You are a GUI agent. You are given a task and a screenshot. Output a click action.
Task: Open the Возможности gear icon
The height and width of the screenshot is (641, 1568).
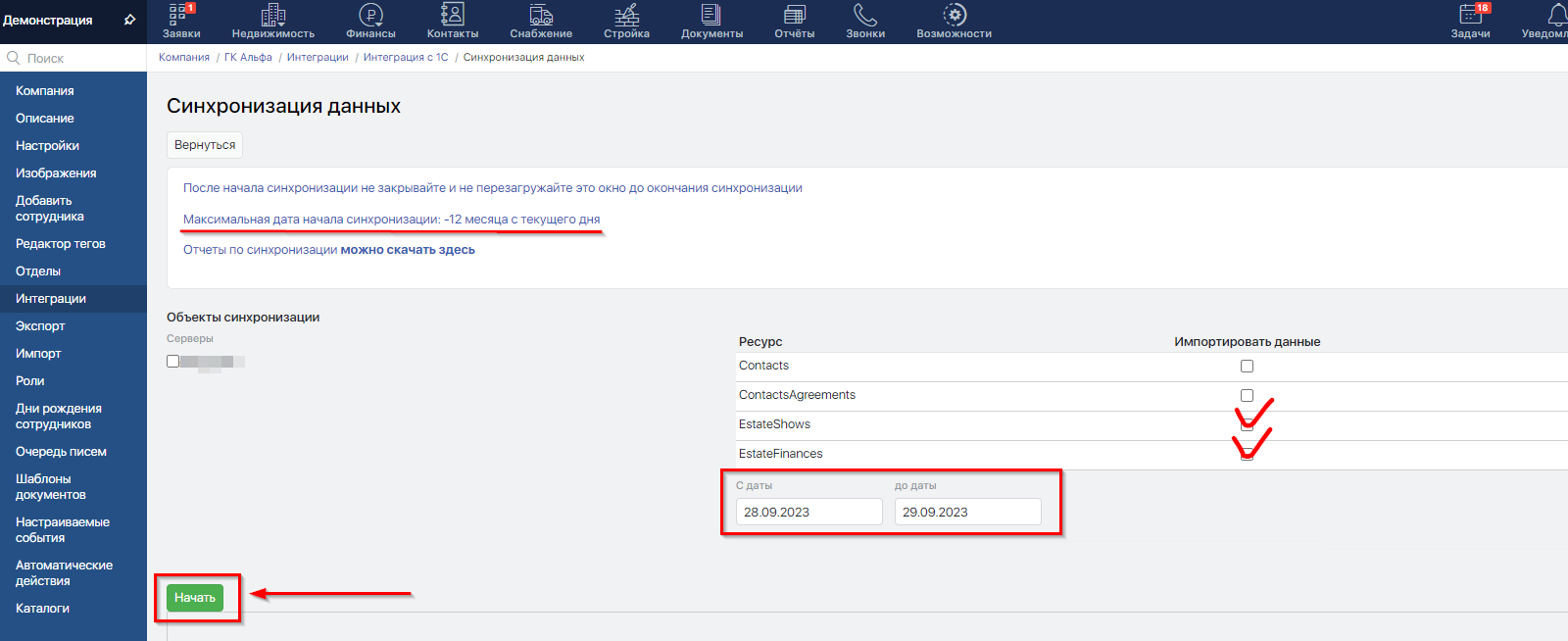pyautogui.click(x=954, y=15)
